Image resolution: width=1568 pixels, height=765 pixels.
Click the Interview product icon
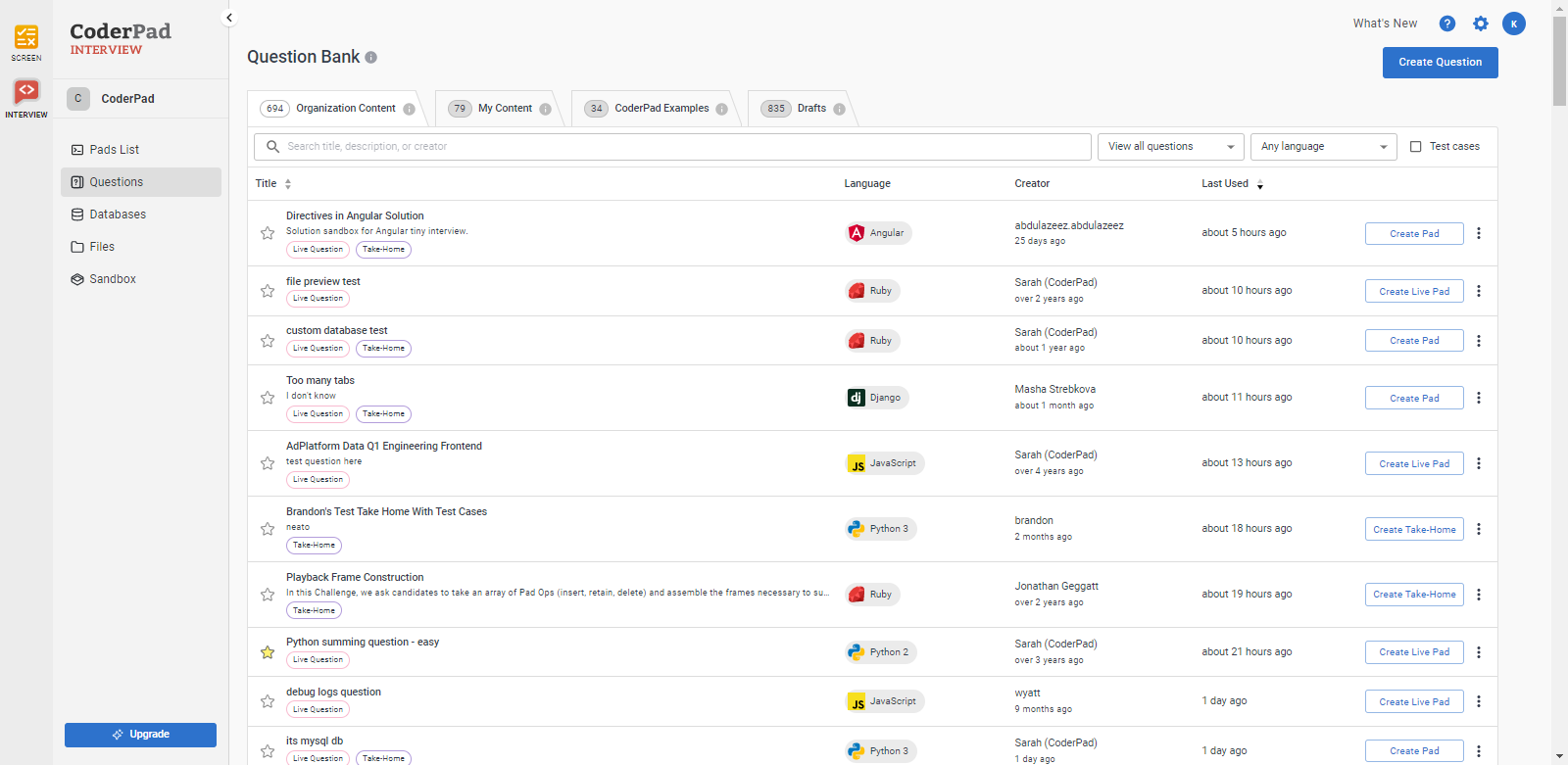(x=26, y=93)
